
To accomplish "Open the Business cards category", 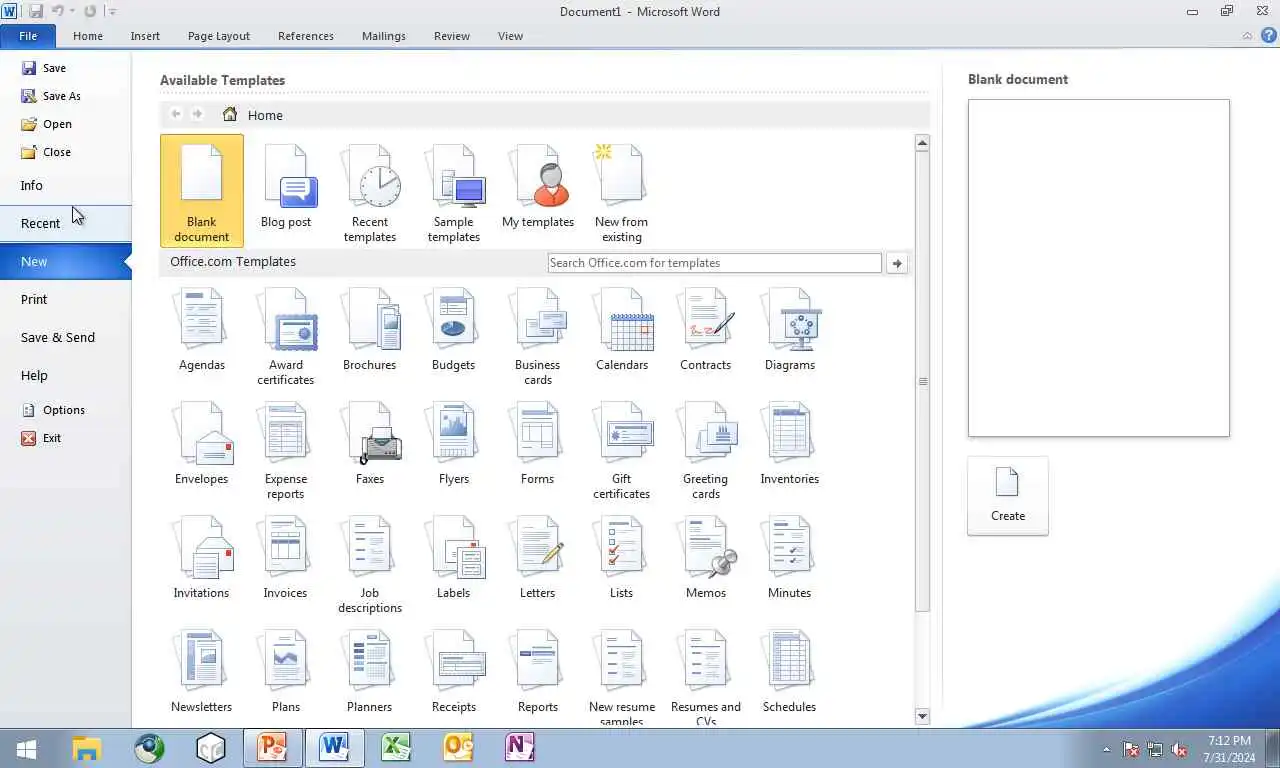I will 538,337.
